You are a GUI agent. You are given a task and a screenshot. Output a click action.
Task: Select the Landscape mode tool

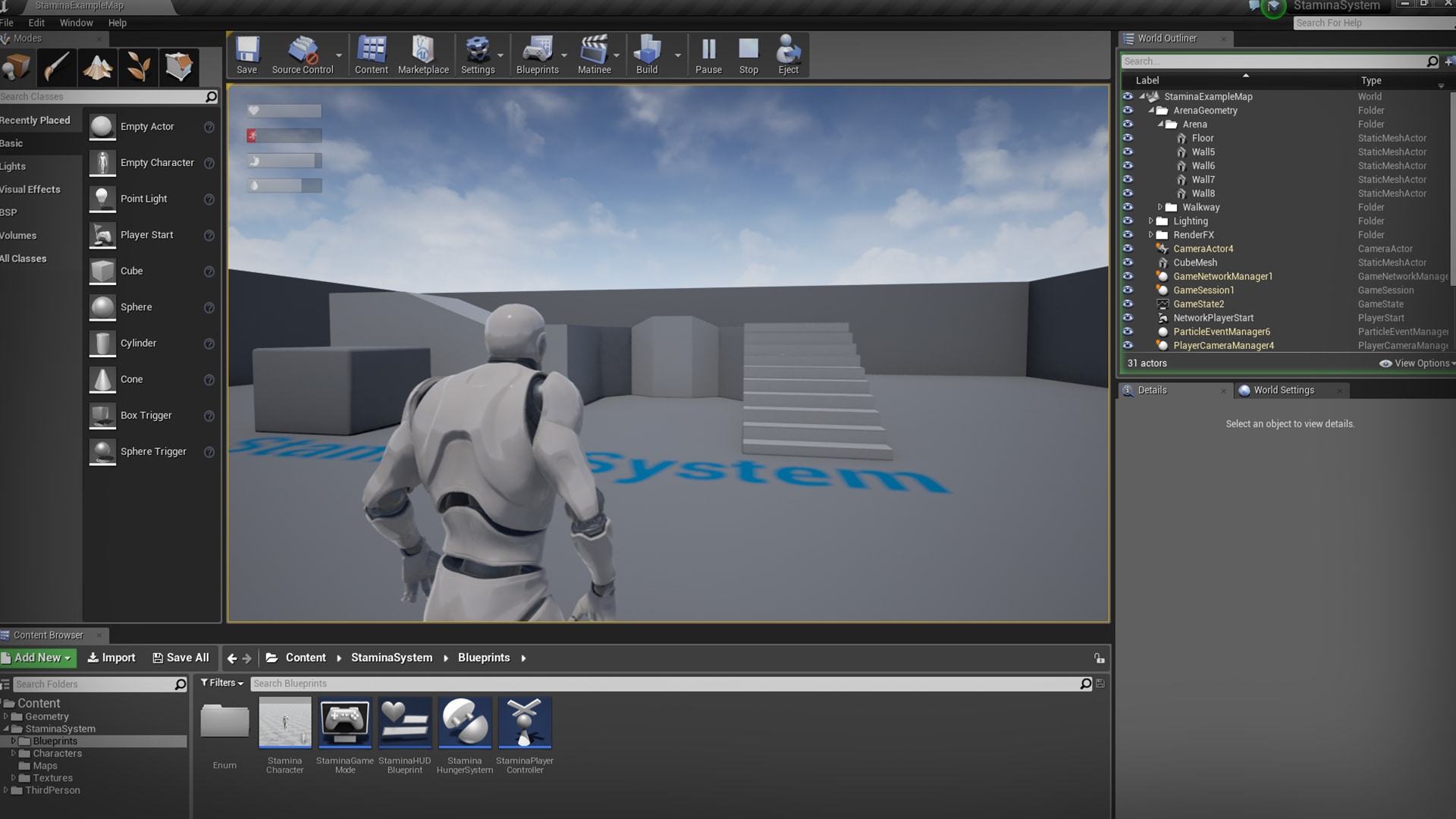point(97,67)
